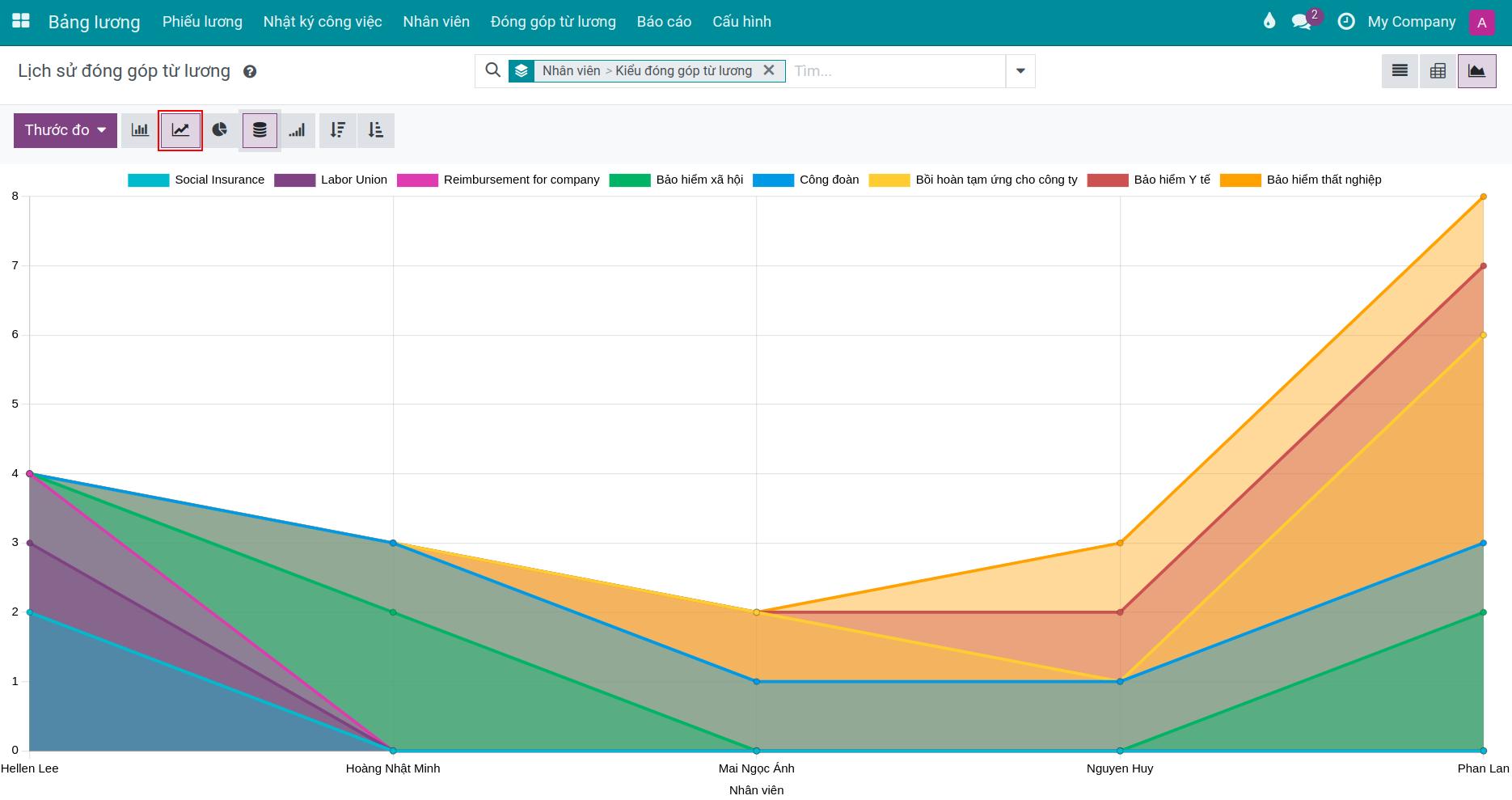Switch to the pivot table view
Image resolution: width=1512 pixels, height=800 pixels.
(1438, 71)
